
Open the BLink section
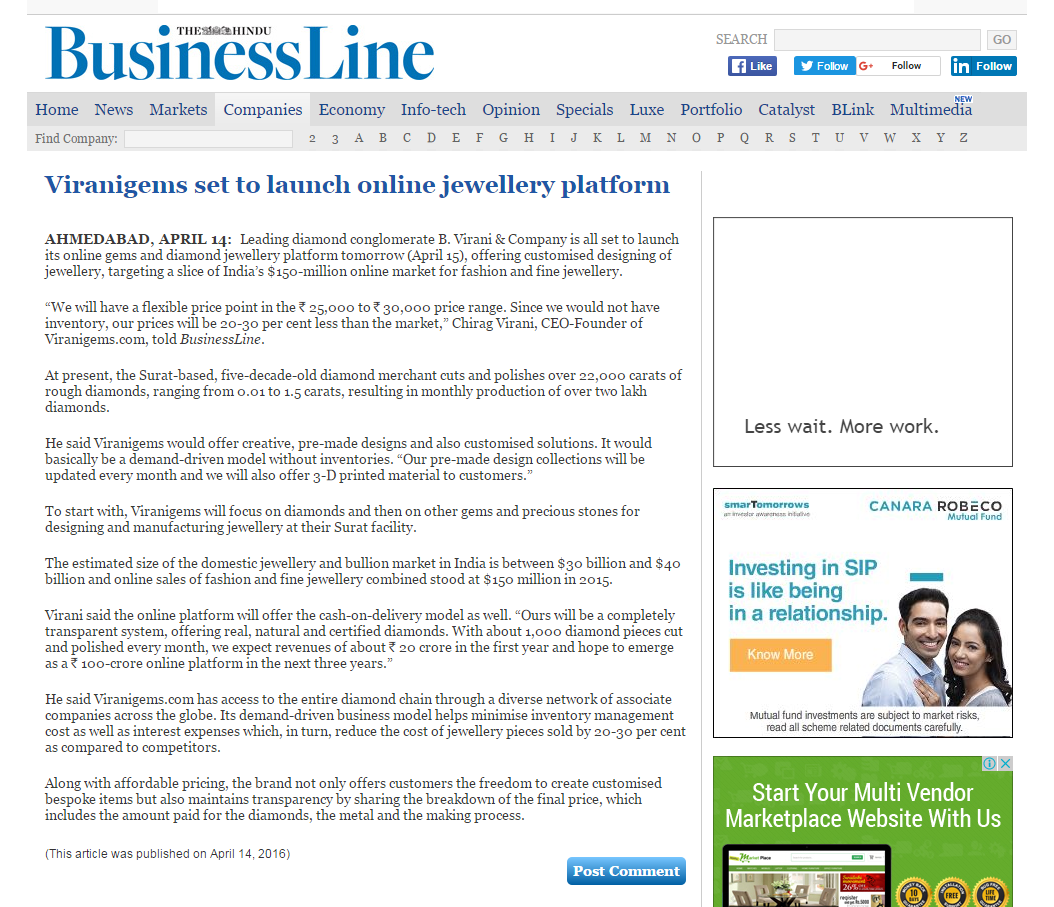click(x=852, y=110)
